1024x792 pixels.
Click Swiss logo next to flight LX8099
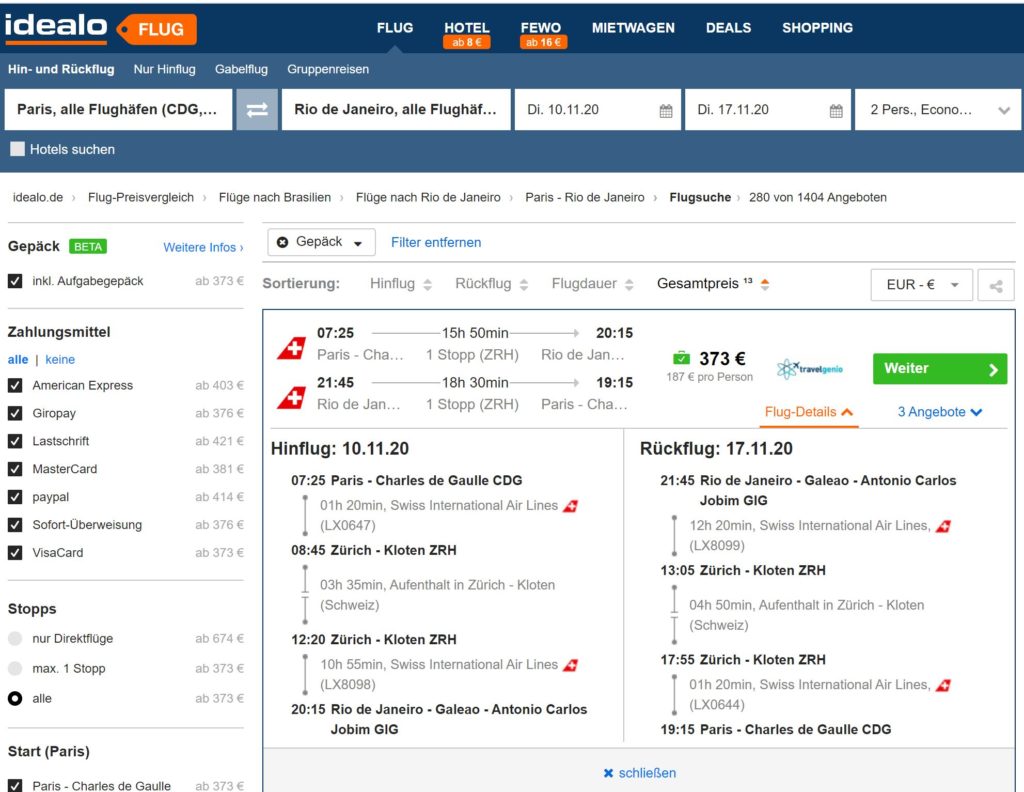(943, 526)
